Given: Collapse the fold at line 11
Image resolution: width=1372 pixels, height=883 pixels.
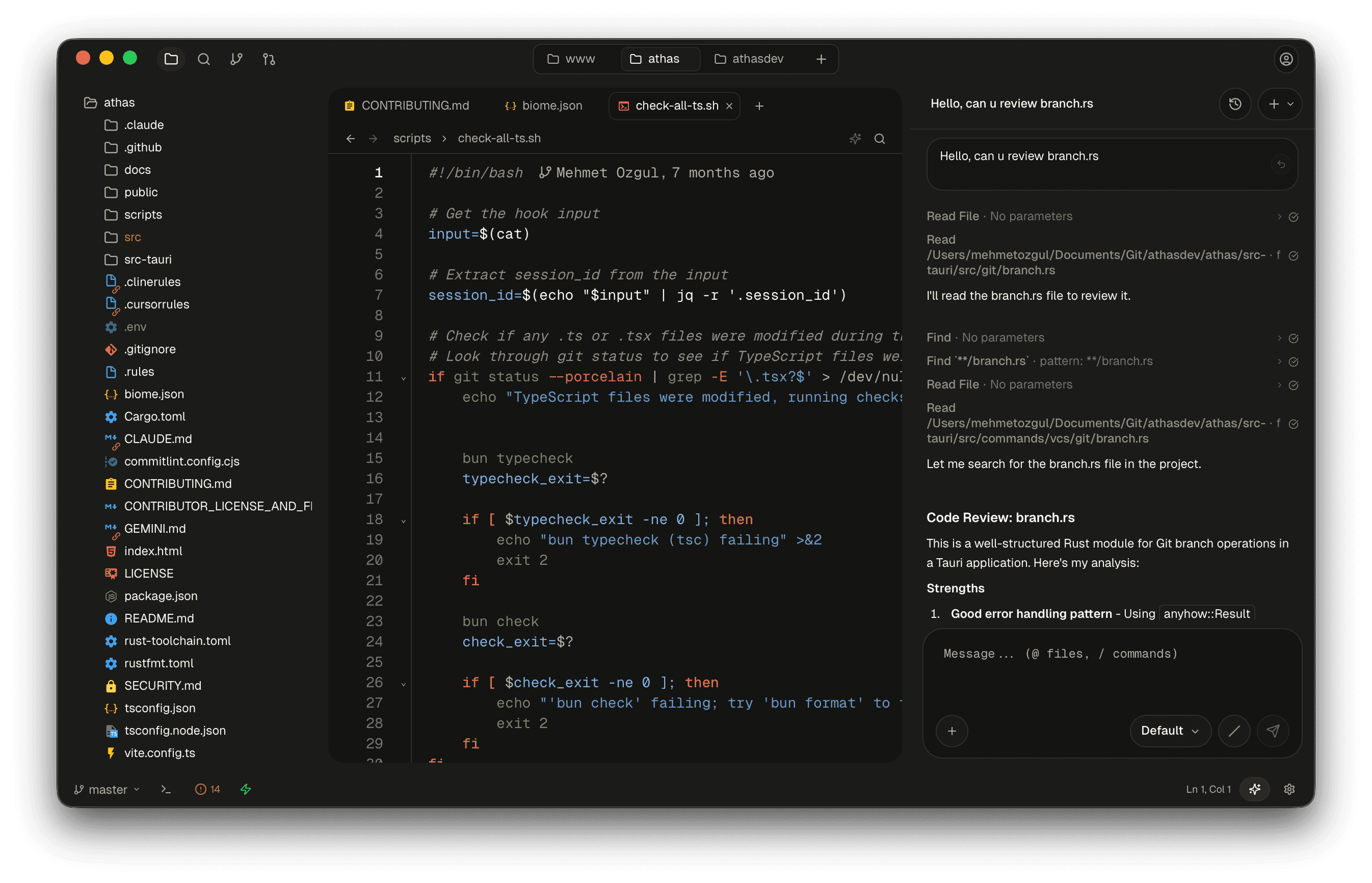Looking at the screenshot, I should 404,378.
